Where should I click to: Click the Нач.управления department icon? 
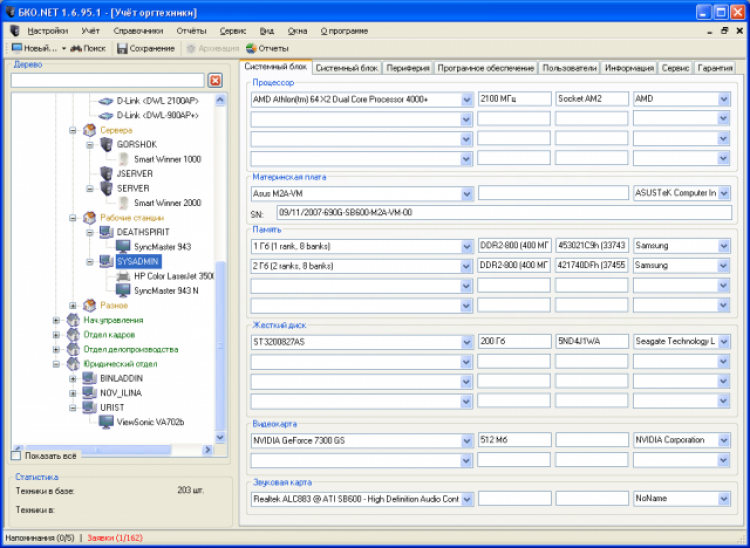73,320
